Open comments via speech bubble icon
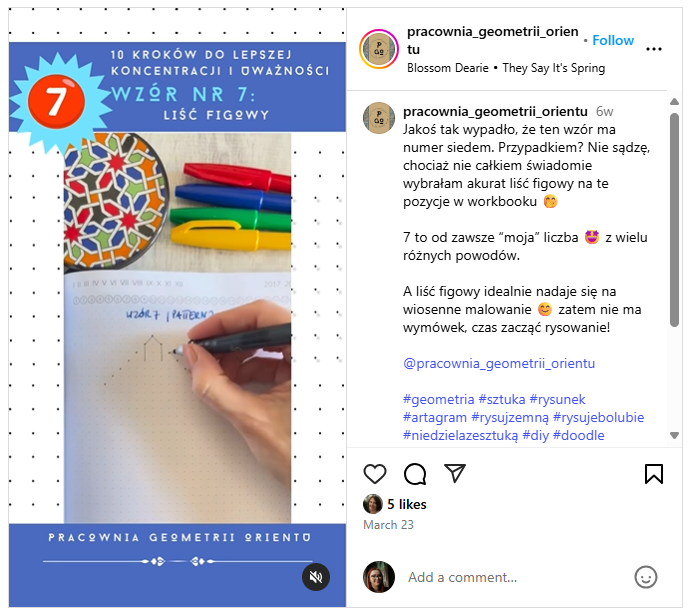The image size is (691, 613). coord(415,474)
